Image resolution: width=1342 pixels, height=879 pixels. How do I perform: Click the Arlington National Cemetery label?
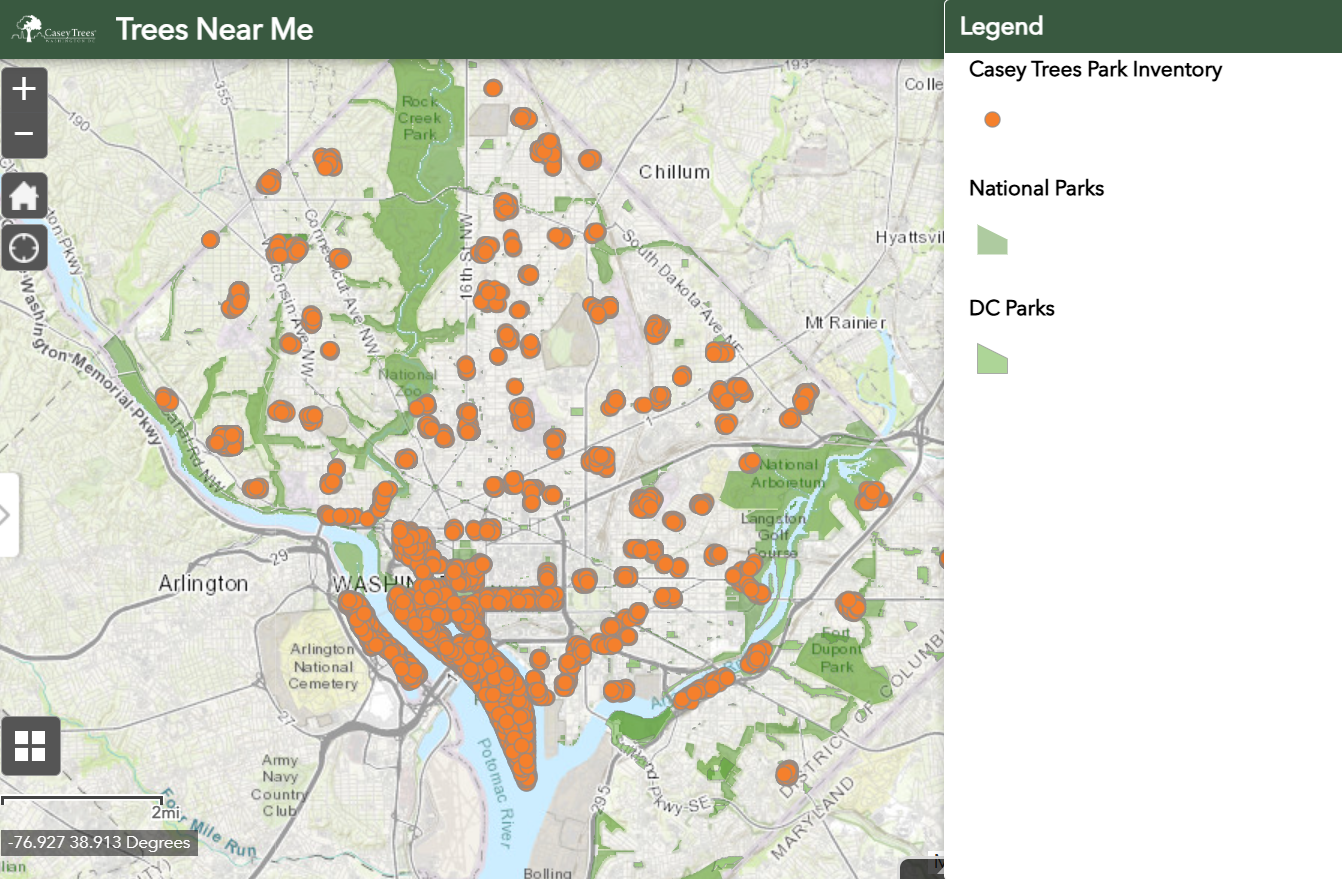(x=323, y=666)
